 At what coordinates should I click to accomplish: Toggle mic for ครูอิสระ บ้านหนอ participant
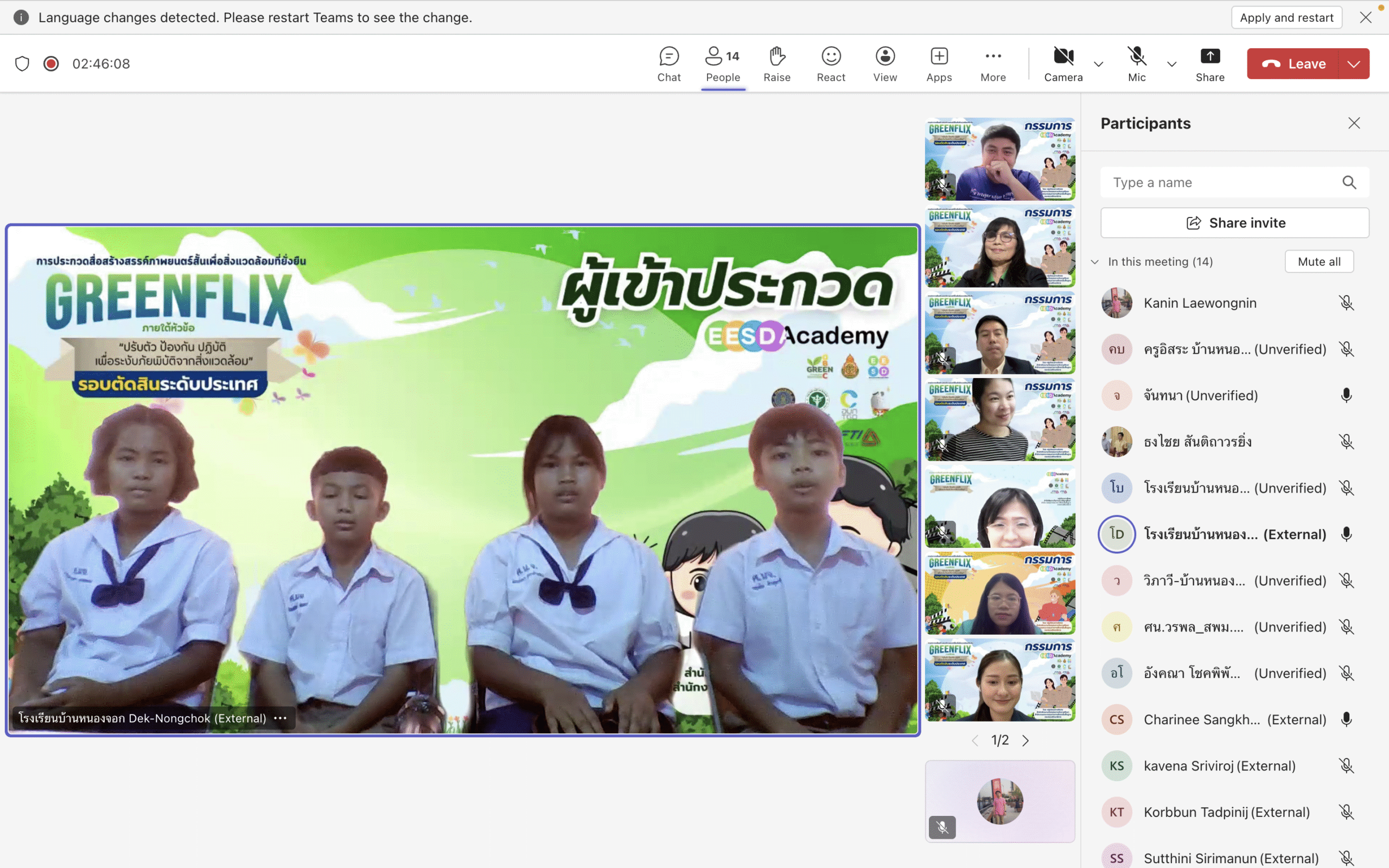1346,349
